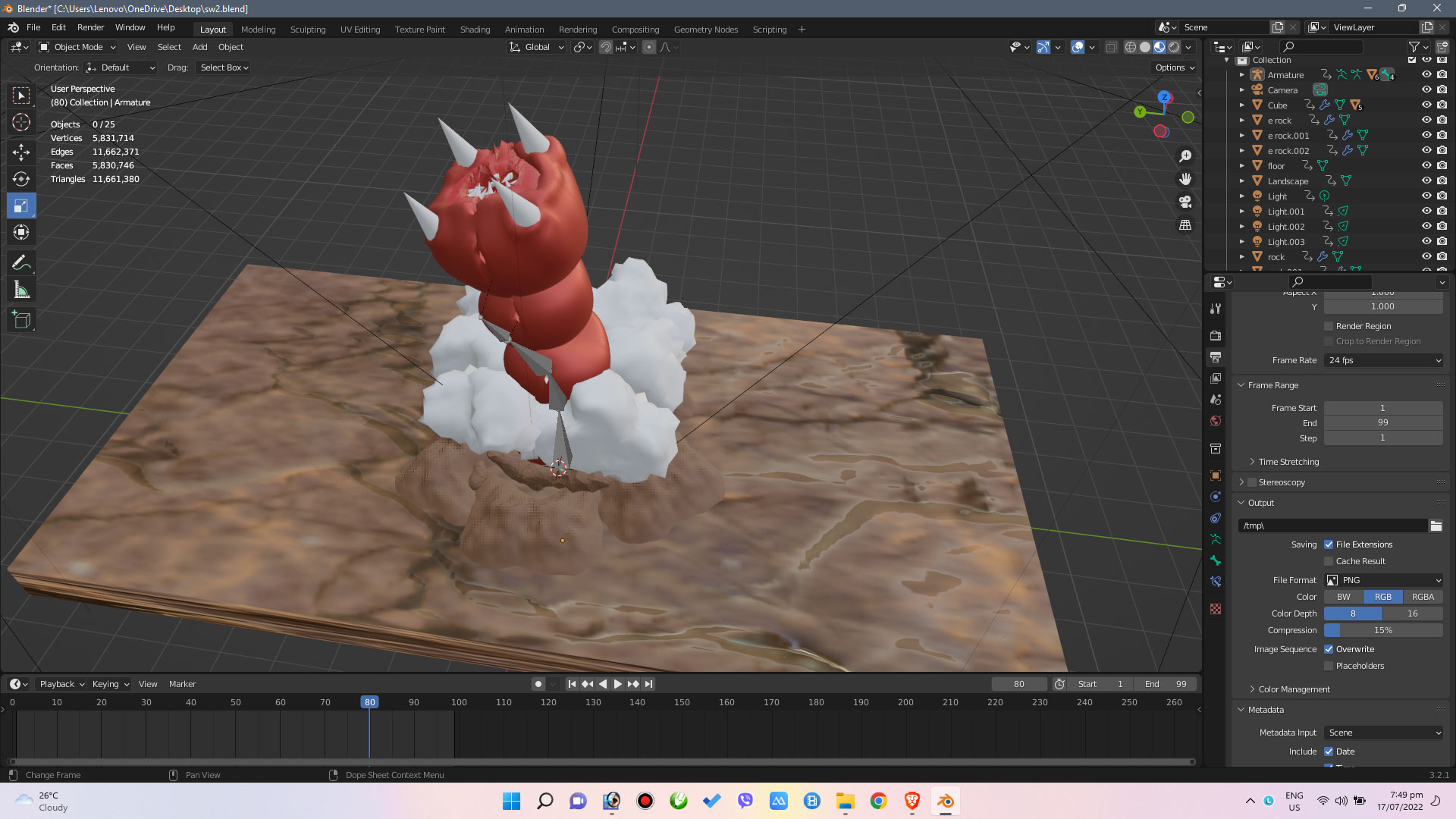Toggle the camera view icon

coord(1185,202)
